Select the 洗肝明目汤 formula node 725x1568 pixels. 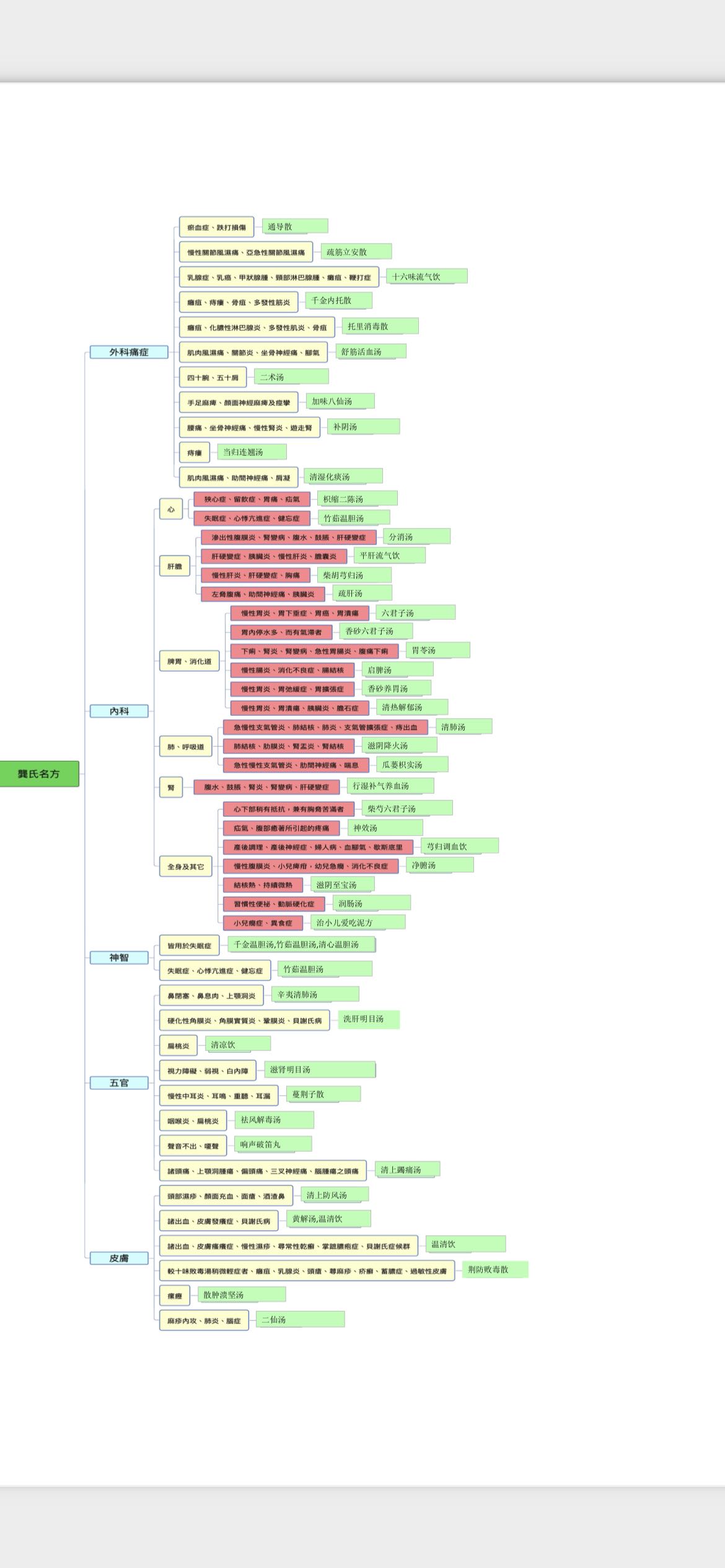pos(369,1019)
